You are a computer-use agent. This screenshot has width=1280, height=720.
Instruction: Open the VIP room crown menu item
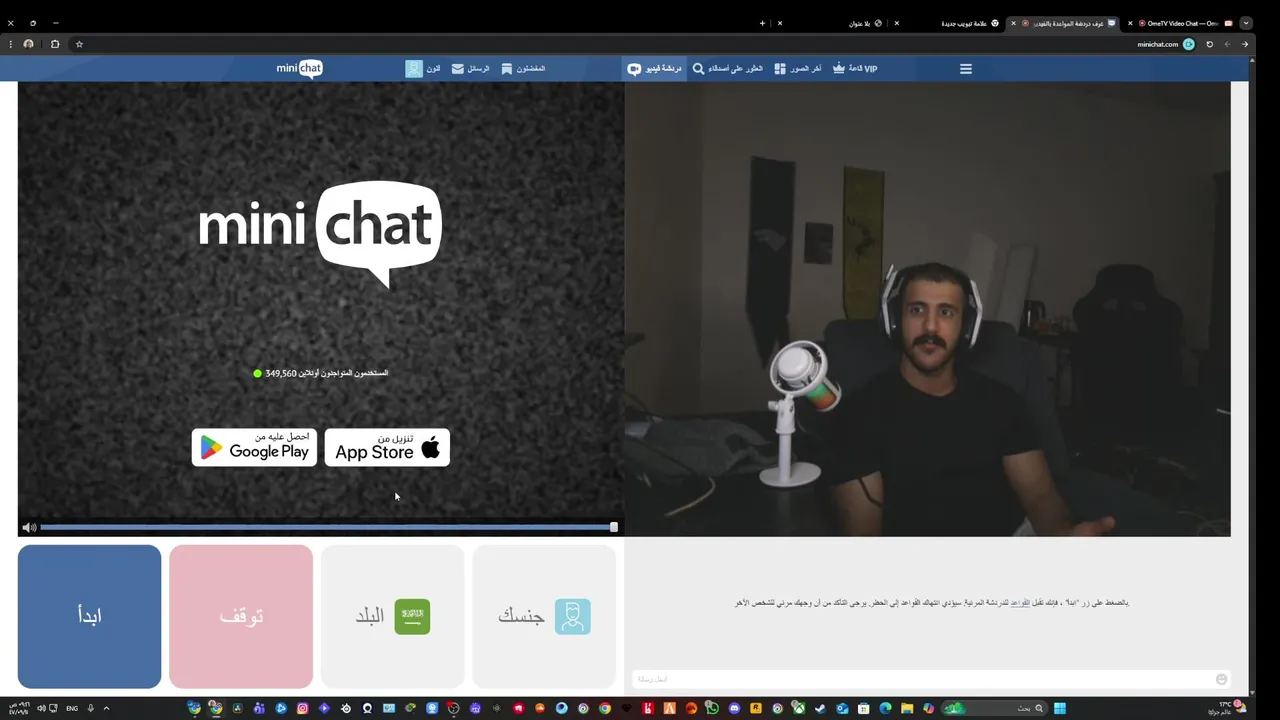[855, 69]
